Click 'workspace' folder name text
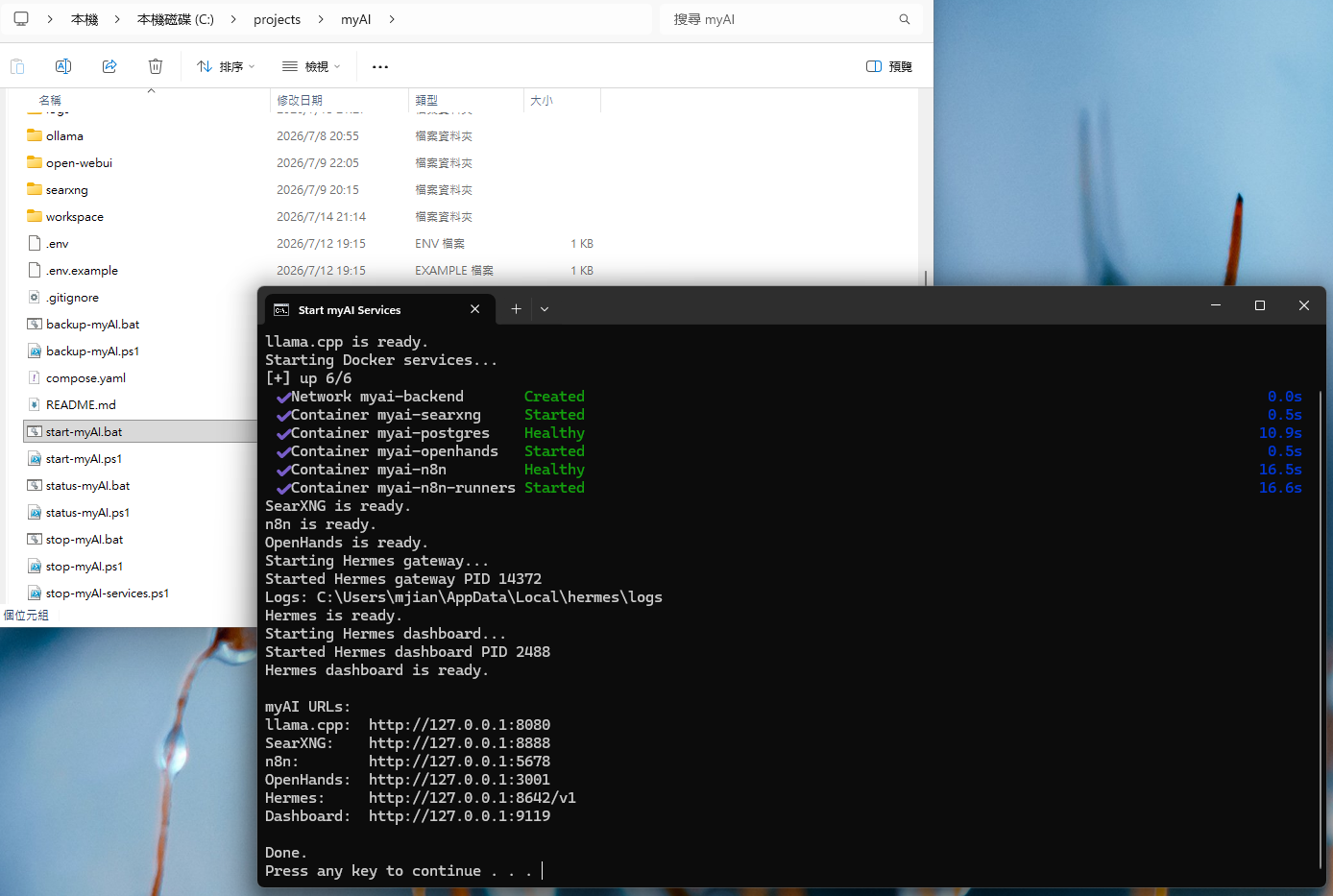 tap(75, 216)
